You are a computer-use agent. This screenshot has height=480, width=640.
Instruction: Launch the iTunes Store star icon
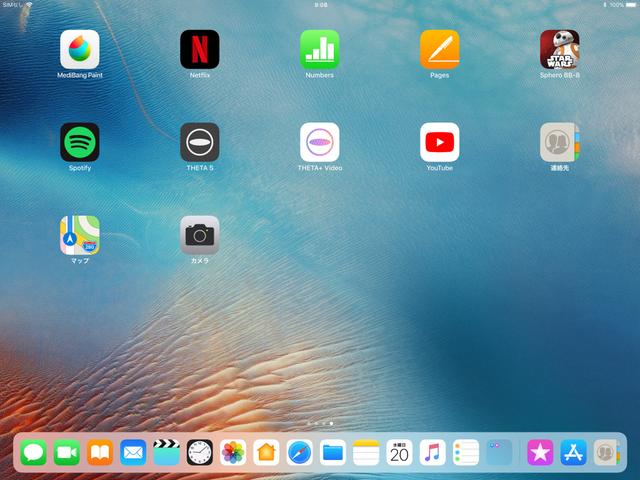tap(540, 452)
